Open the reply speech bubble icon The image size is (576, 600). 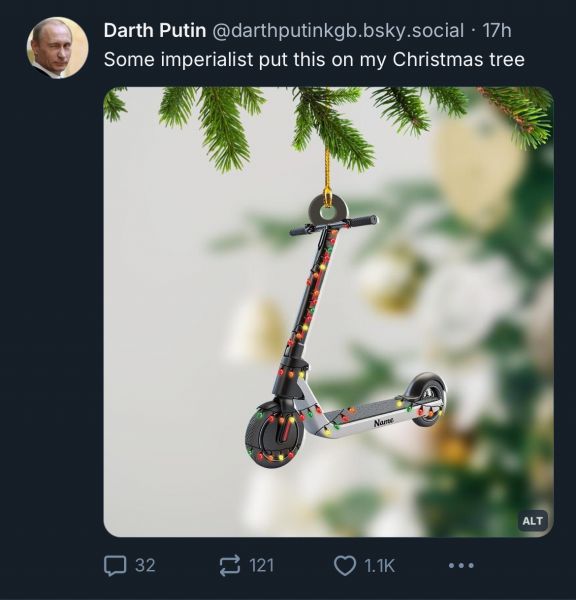[115, 566]
